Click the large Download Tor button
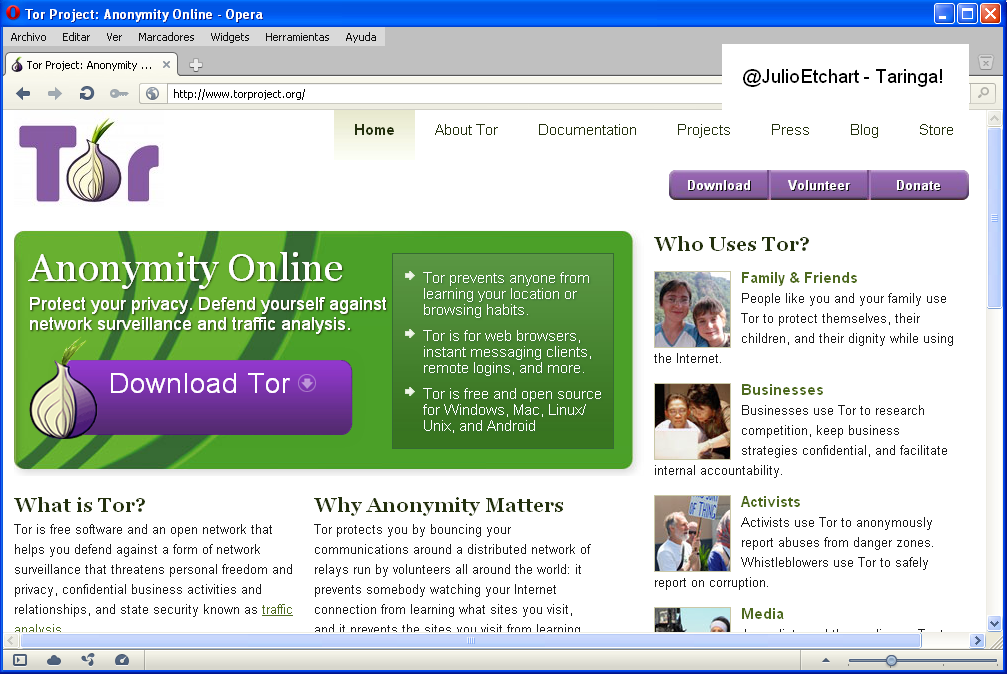The image size is (1007, 674). pos(191,397)
